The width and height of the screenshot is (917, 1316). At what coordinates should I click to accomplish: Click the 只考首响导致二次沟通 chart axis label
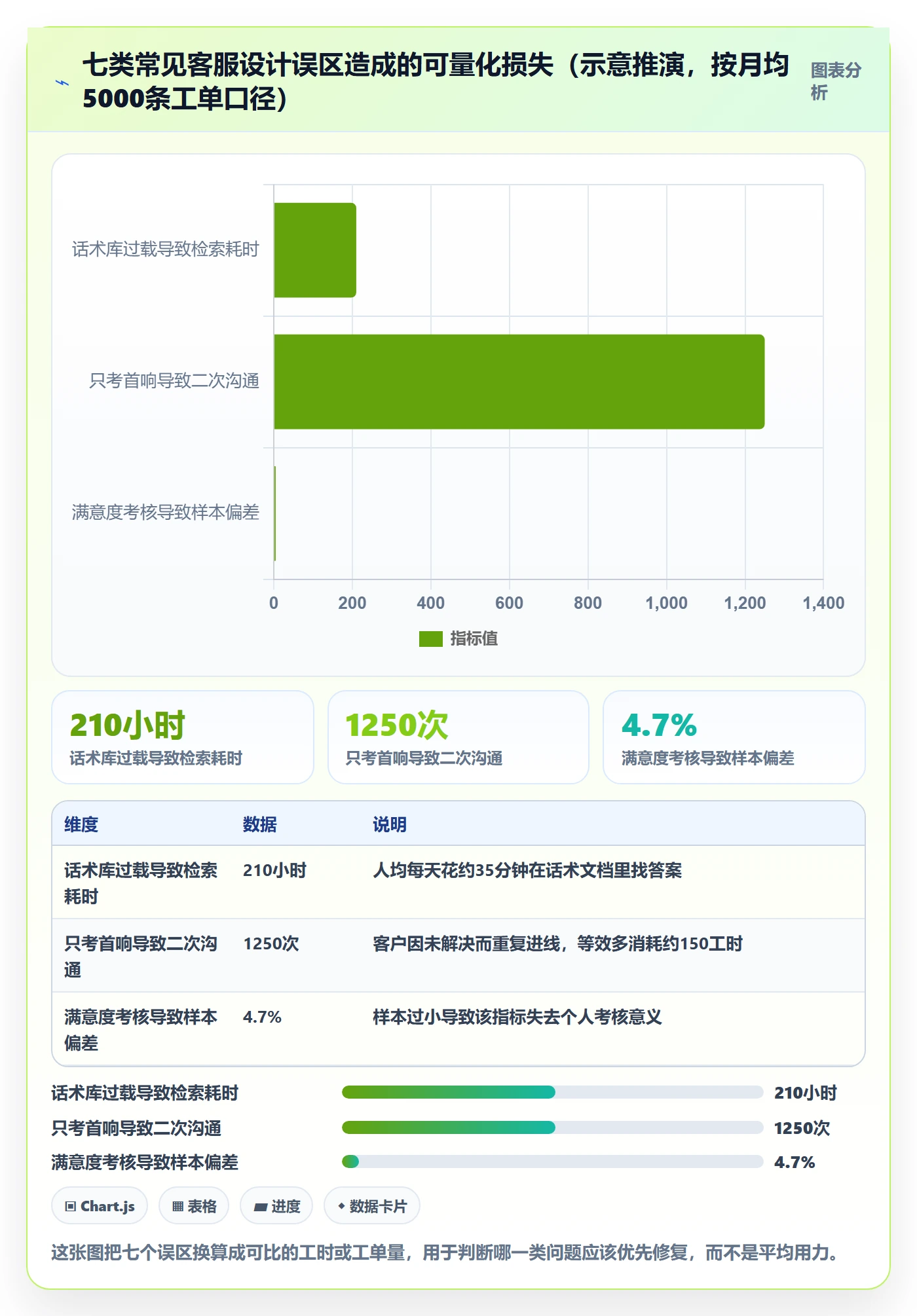click(174, 381)
